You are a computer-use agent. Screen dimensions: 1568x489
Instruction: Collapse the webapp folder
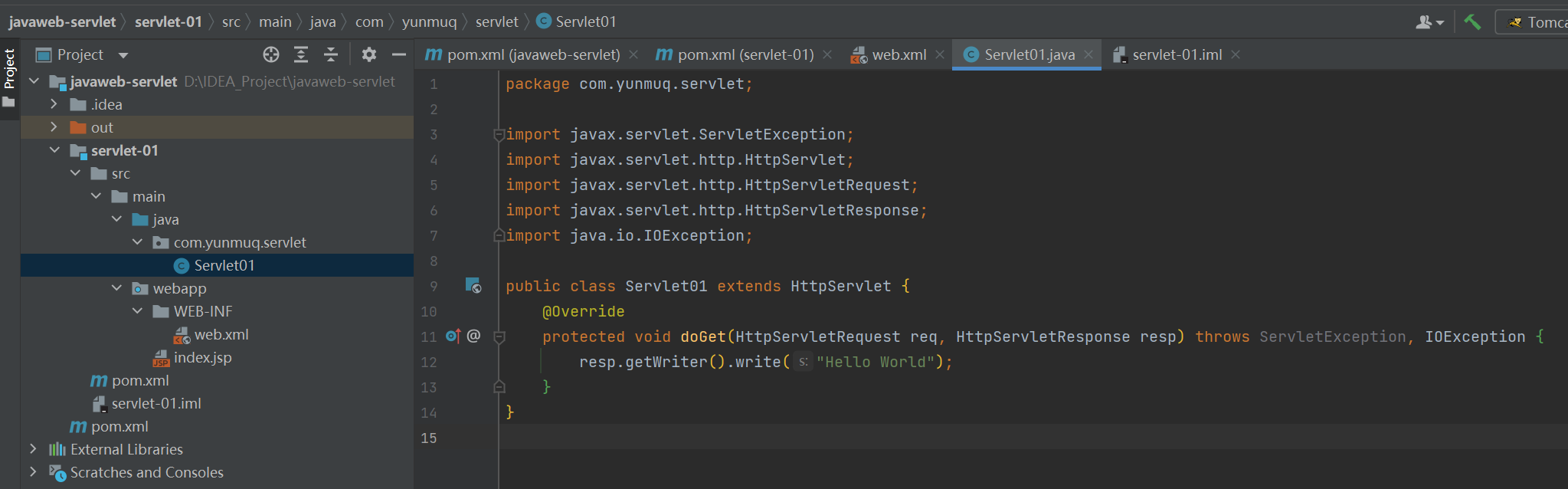coord(116,288)
